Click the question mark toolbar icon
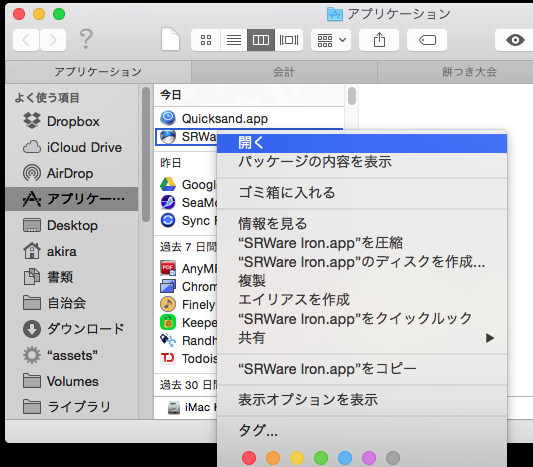Viewport: 533px width, 467px height. point(86,39)
